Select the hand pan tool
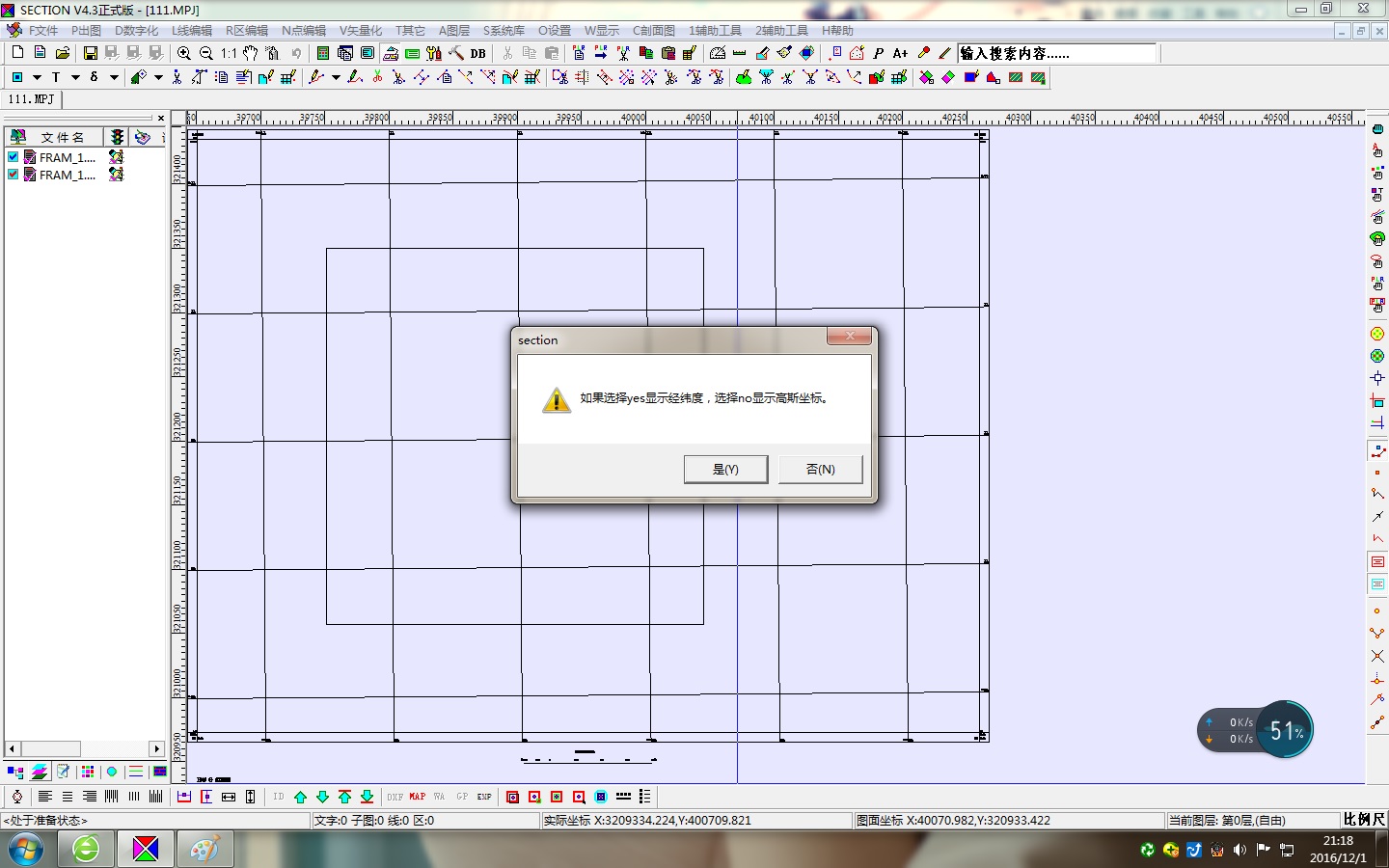 251,53
